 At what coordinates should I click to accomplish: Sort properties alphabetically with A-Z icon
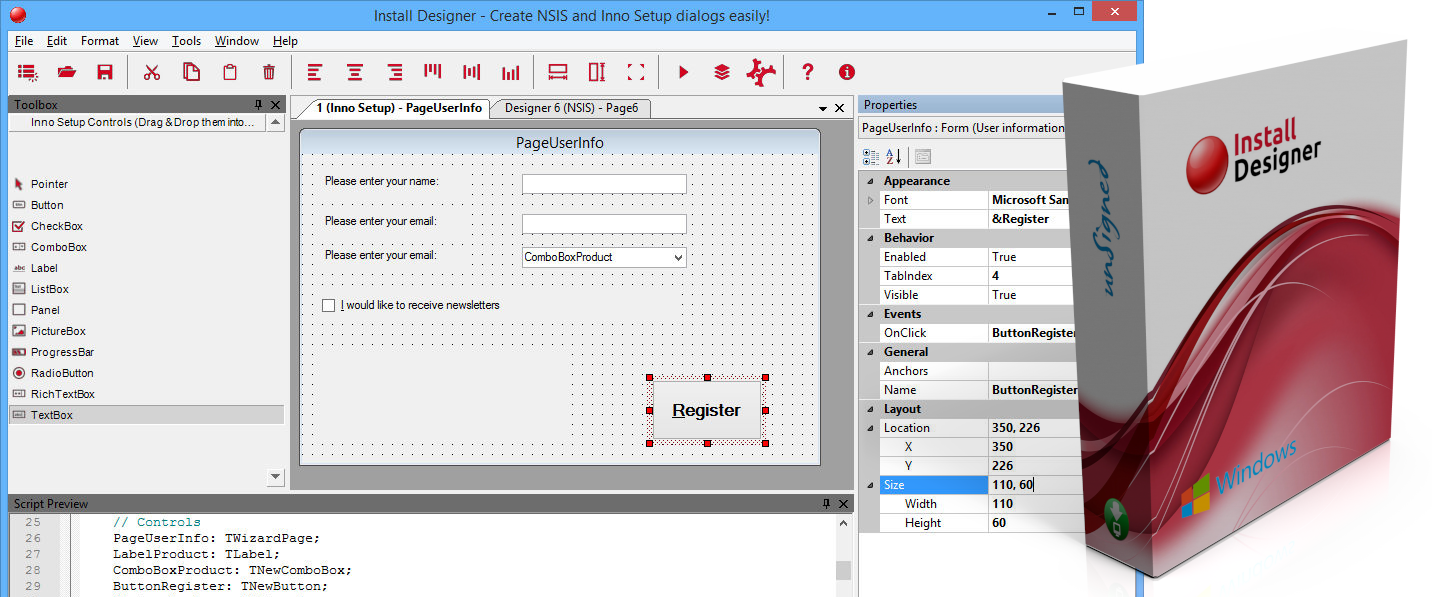pyautogui.click(x=894, y=156)
